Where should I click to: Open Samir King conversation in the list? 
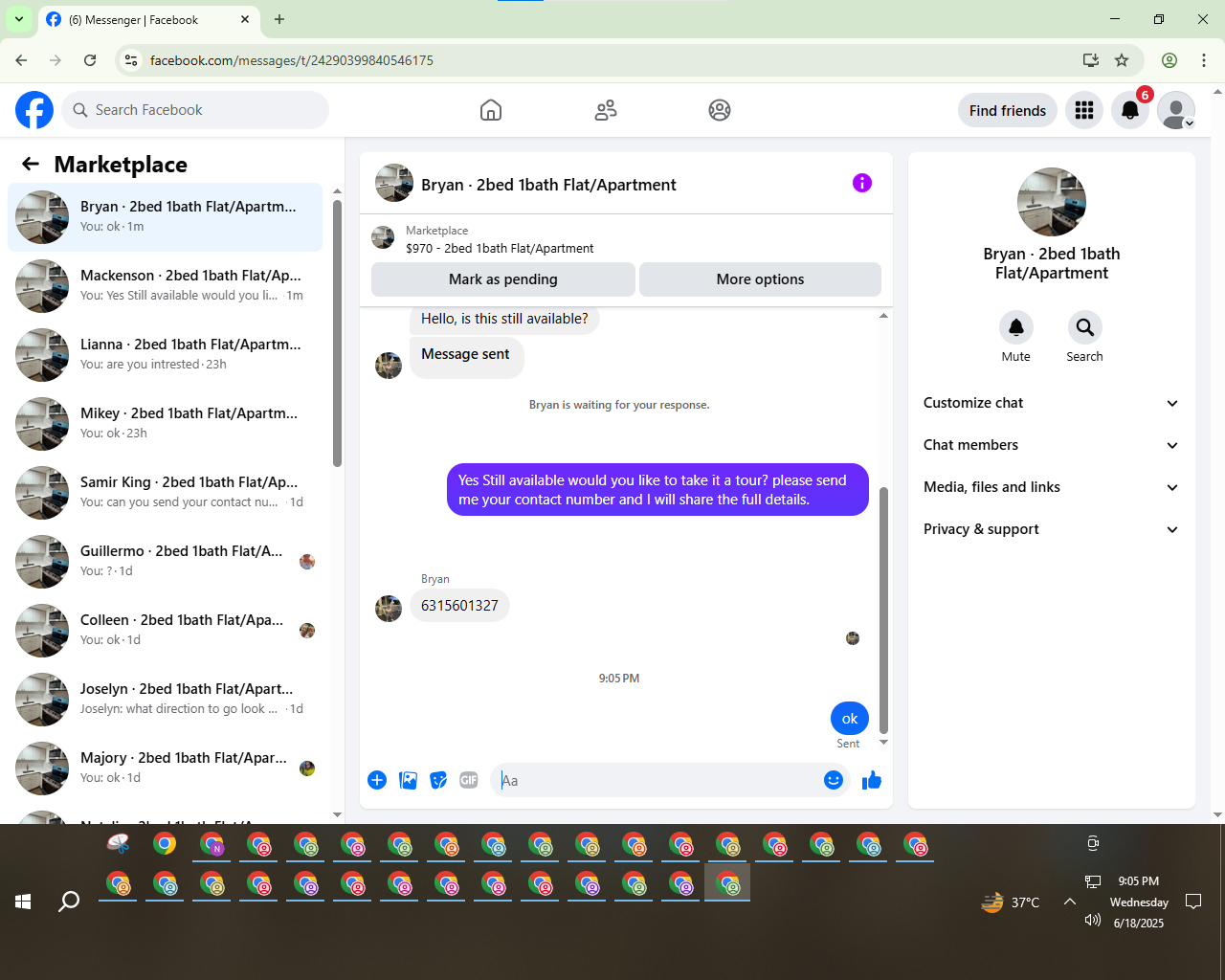pyautogui.click(x=165, y=493)
